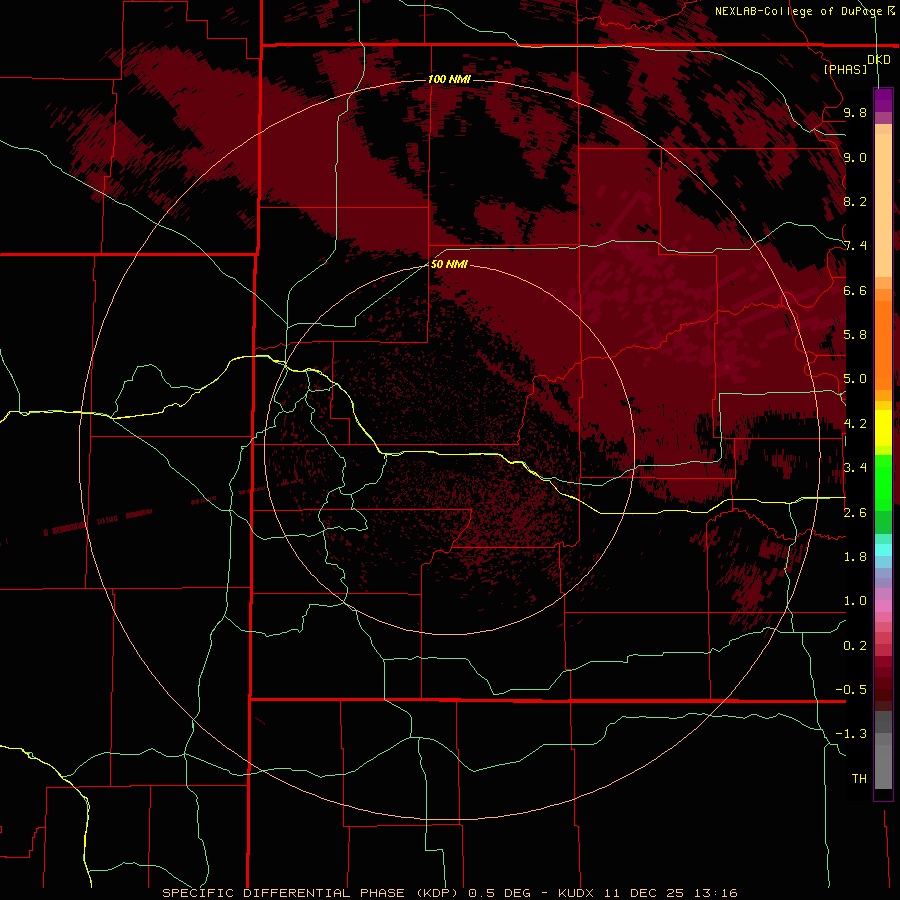
Task: Click the -1.3 value on the color scale
Action: coord(851,734)
